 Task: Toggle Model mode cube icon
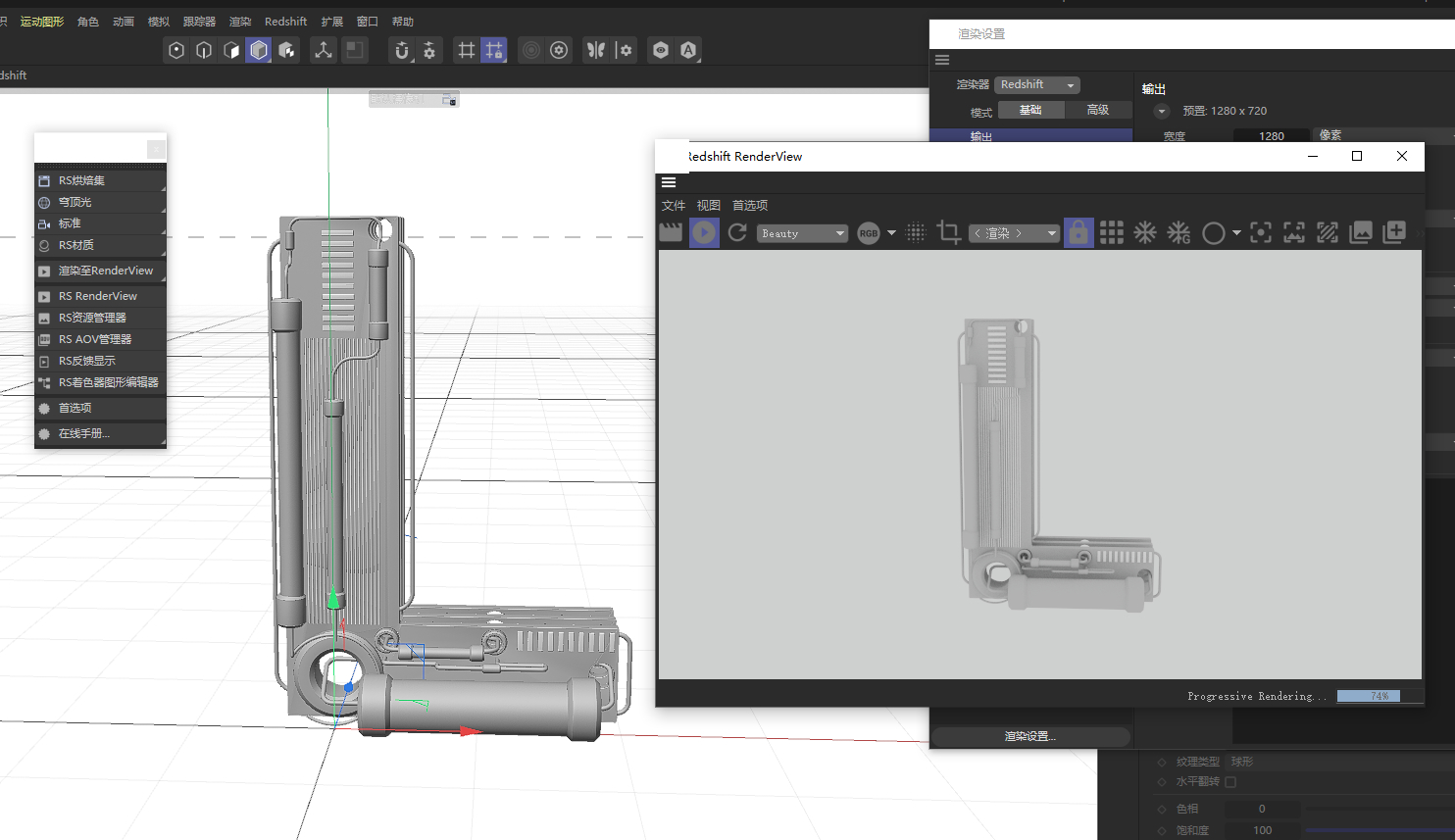click(259, 50)
